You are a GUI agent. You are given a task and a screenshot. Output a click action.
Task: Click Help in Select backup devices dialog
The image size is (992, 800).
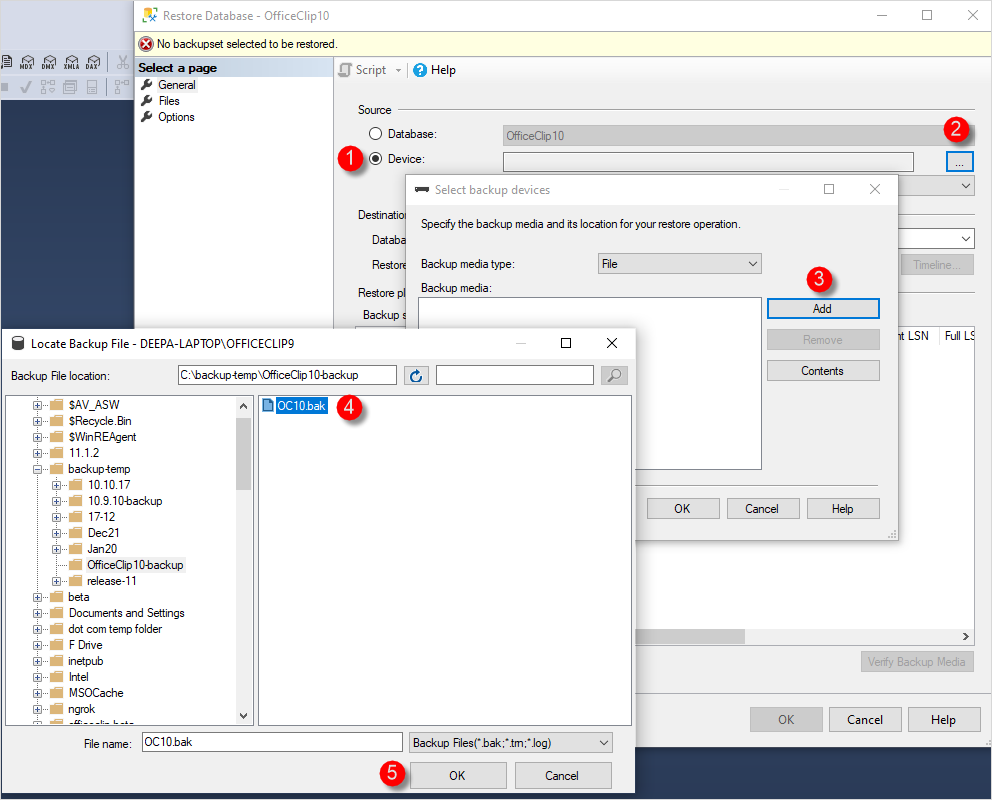pyautogui.click(x=843, y=508)
